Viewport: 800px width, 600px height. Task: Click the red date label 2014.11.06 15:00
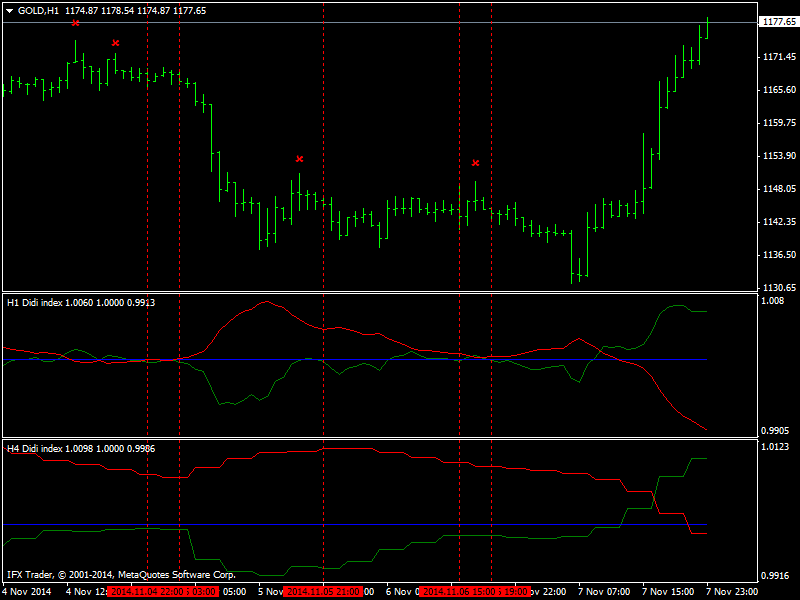tap(459, 592)
